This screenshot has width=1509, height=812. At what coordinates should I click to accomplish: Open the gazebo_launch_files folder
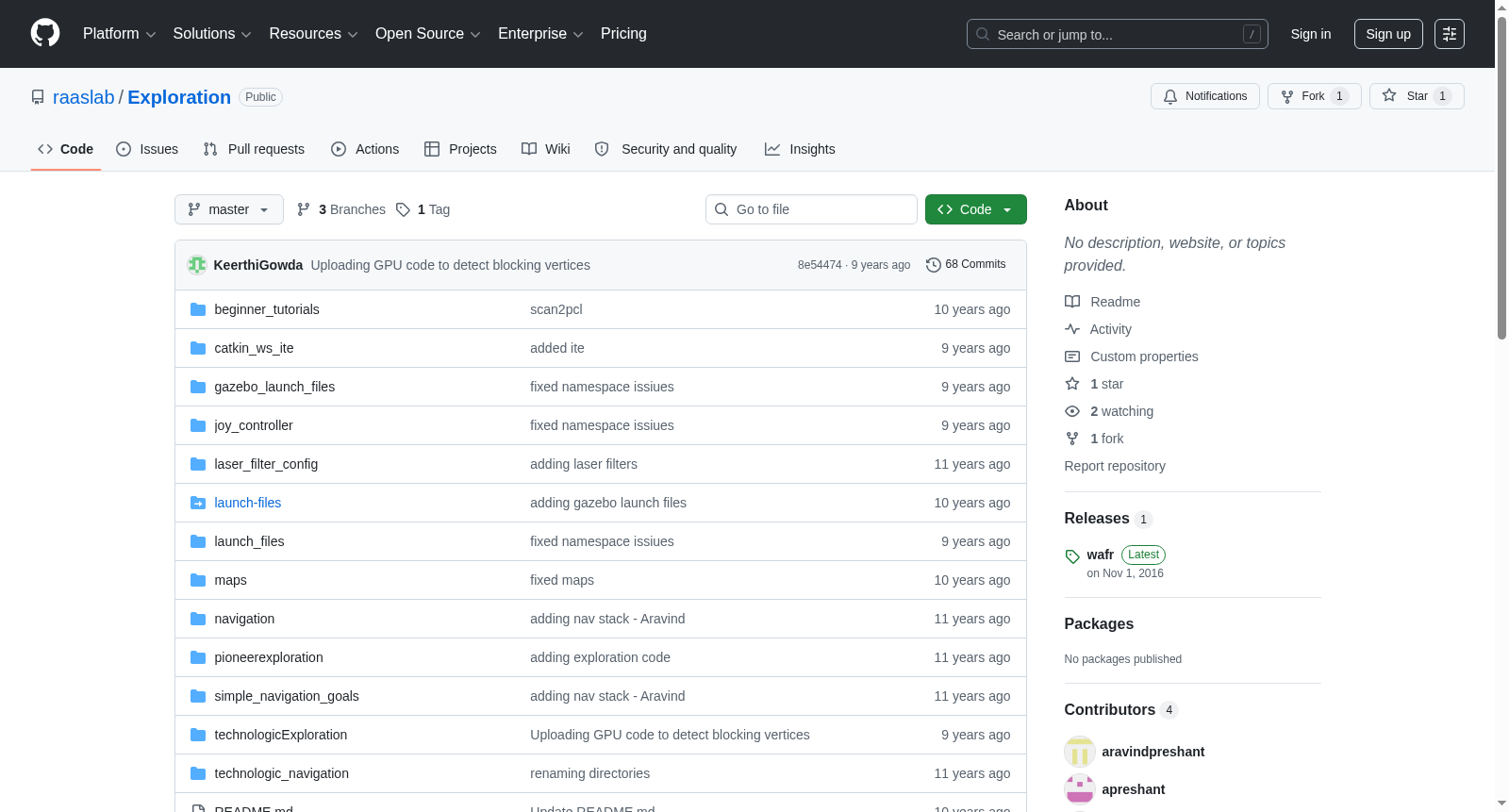[x=274, y=387]
